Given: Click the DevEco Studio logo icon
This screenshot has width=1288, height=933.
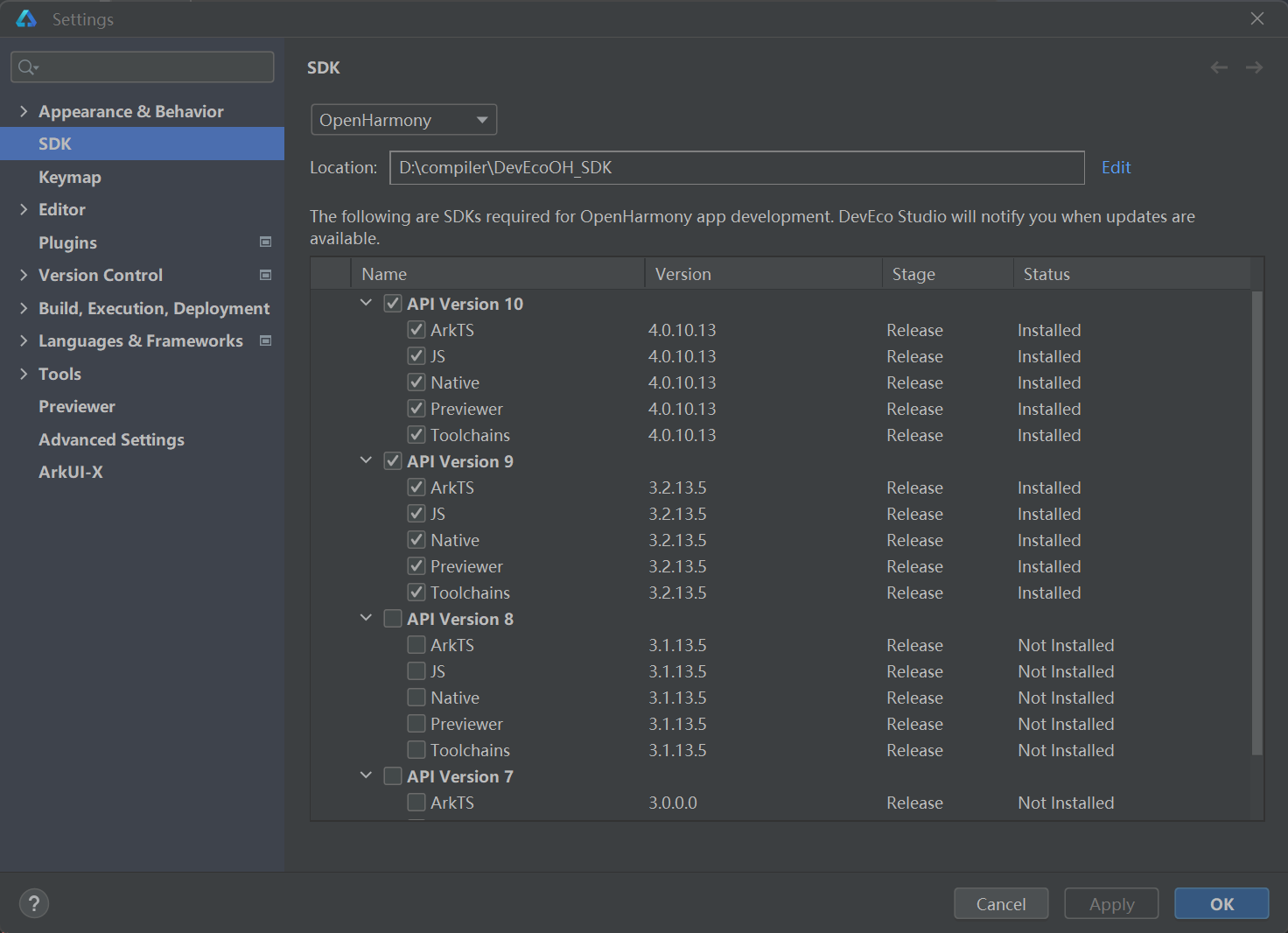Looking at the screenshot, I should (x=26, y=18).
